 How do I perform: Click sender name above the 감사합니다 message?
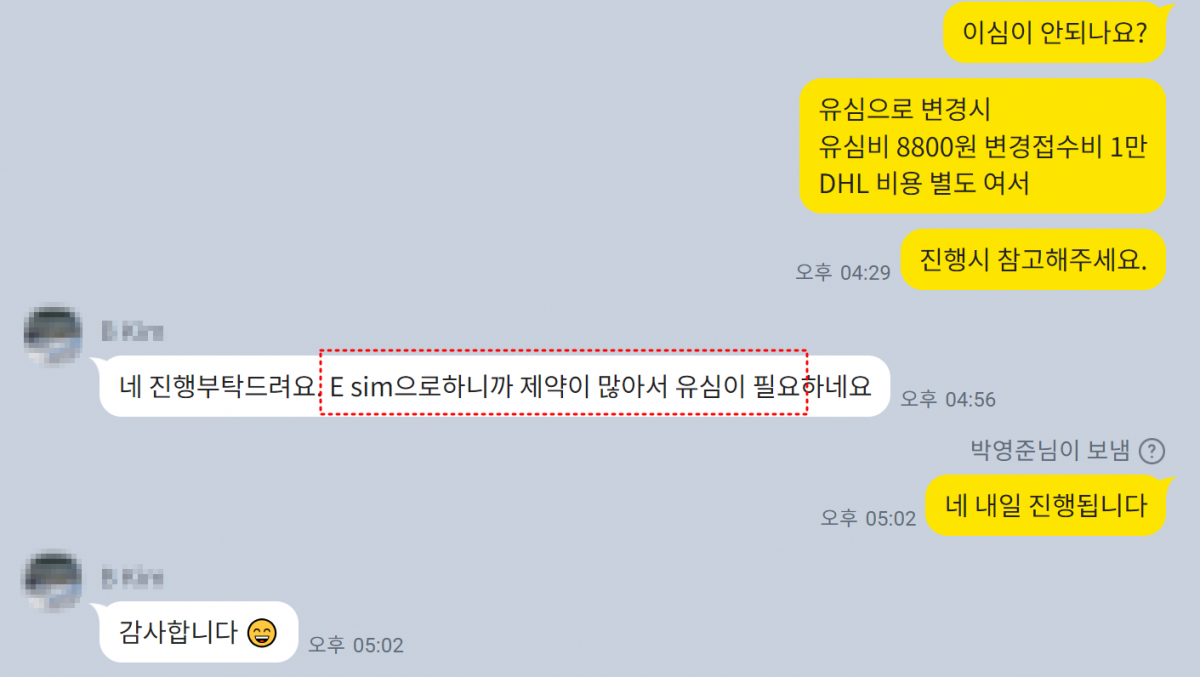[x=132, y=577]
